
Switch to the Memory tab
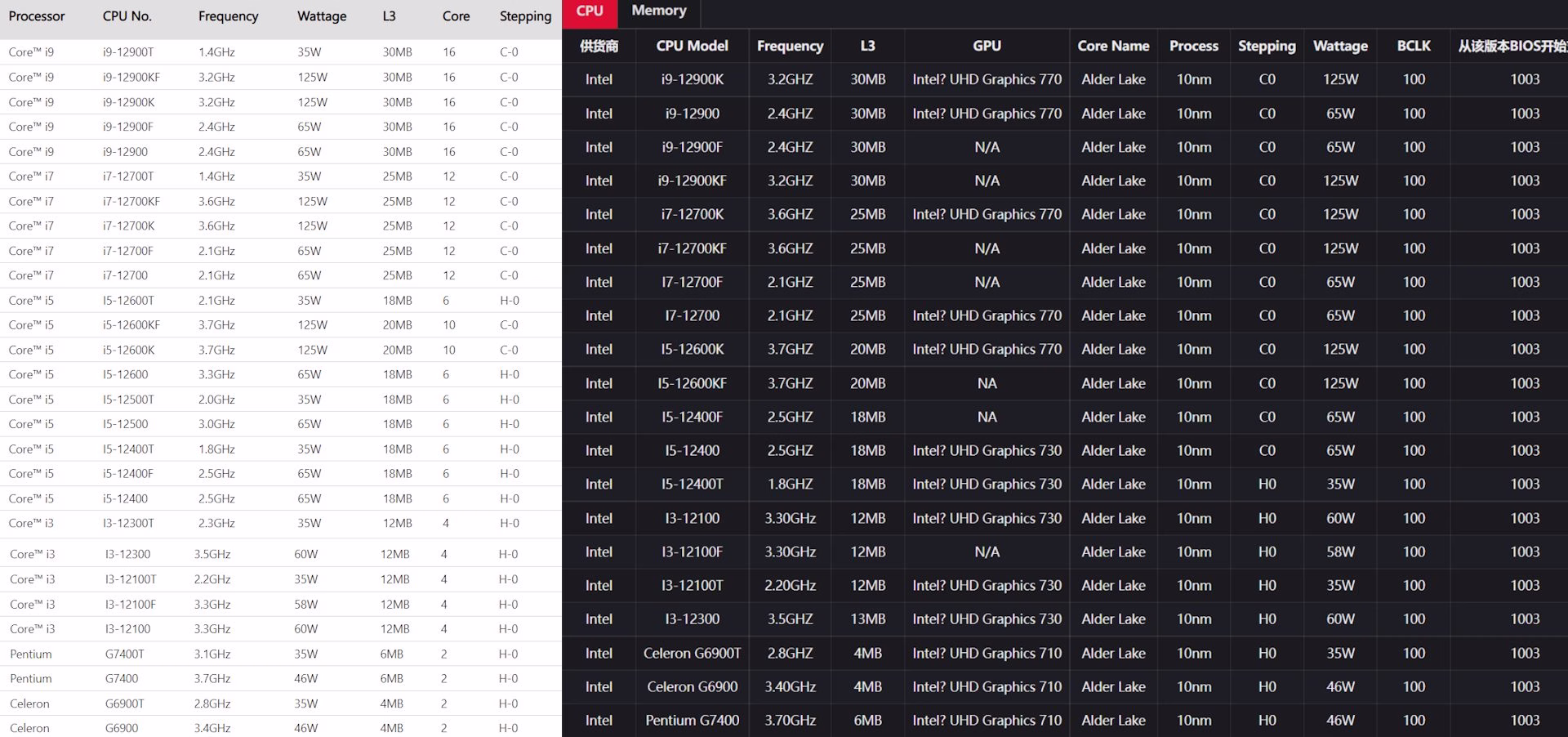tap(659, 11)
